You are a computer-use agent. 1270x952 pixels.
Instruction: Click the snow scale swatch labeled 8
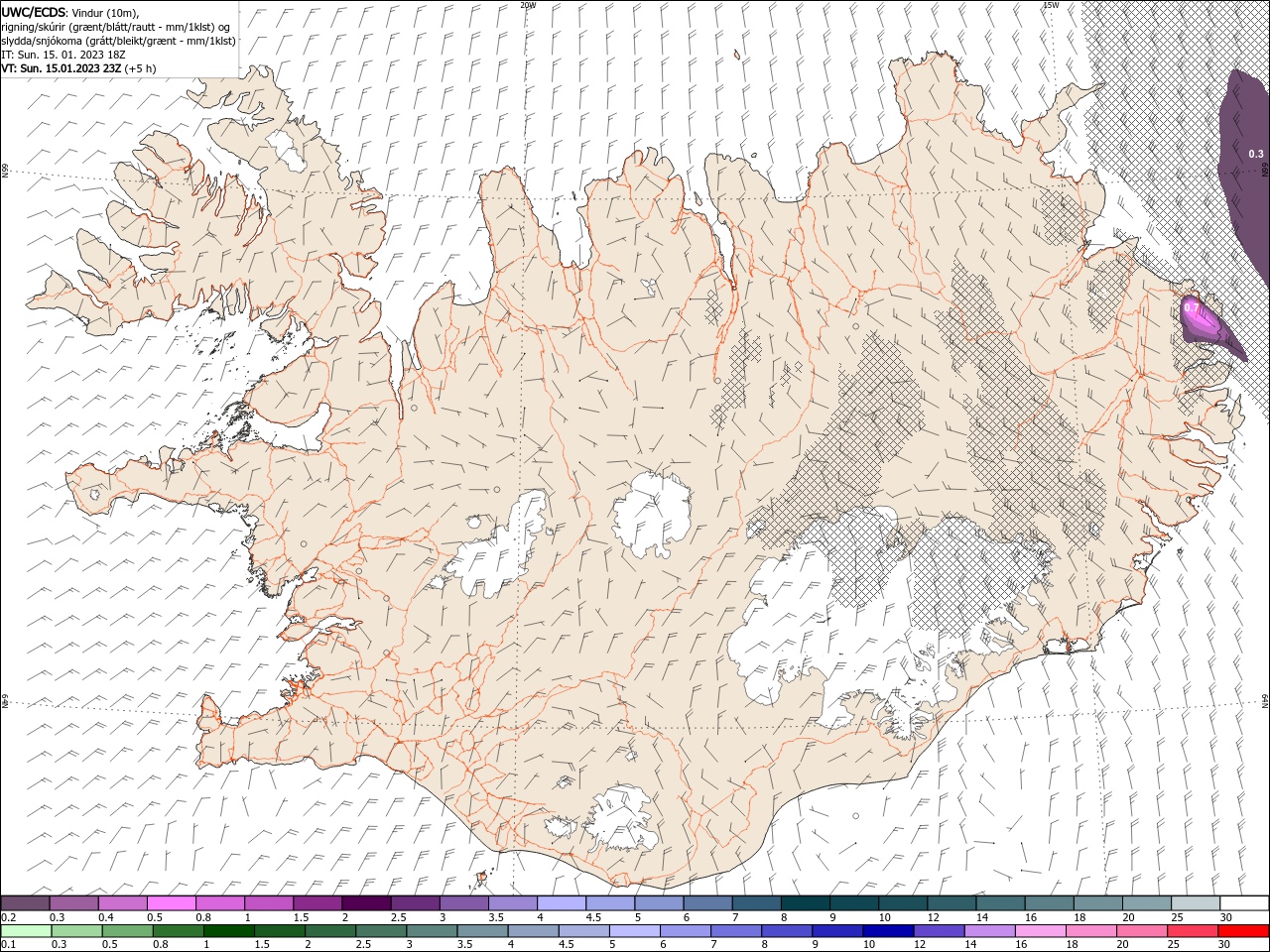(x=806, y=903)
